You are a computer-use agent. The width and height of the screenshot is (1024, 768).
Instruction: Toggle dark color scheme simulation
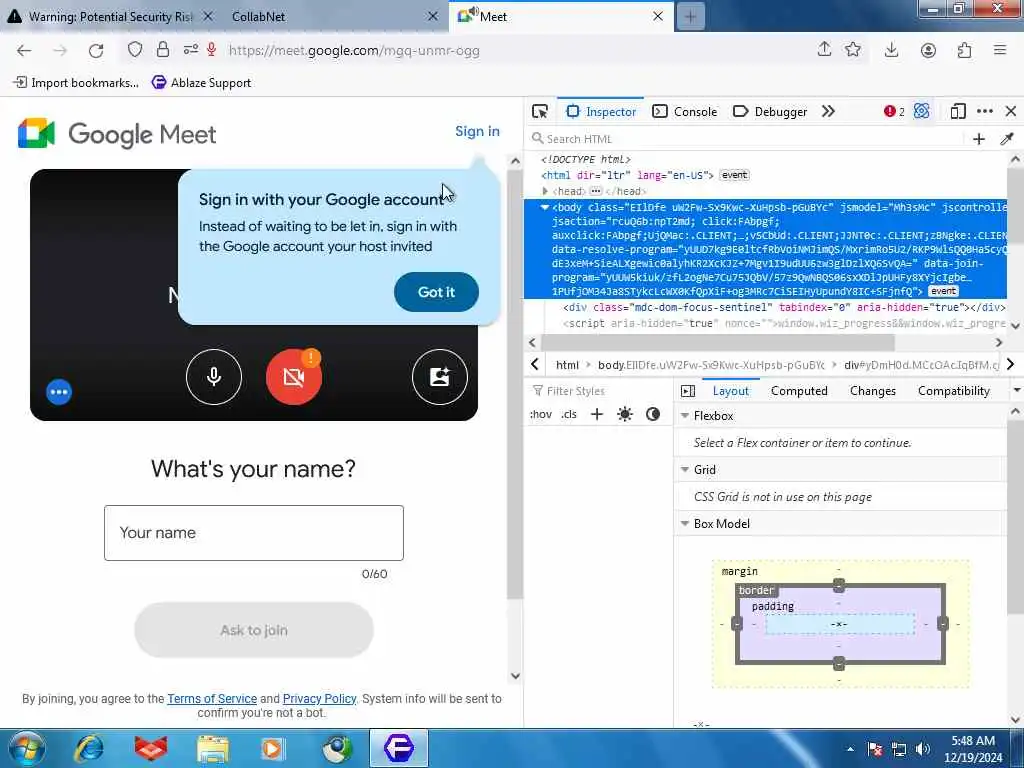click(652, 414)
